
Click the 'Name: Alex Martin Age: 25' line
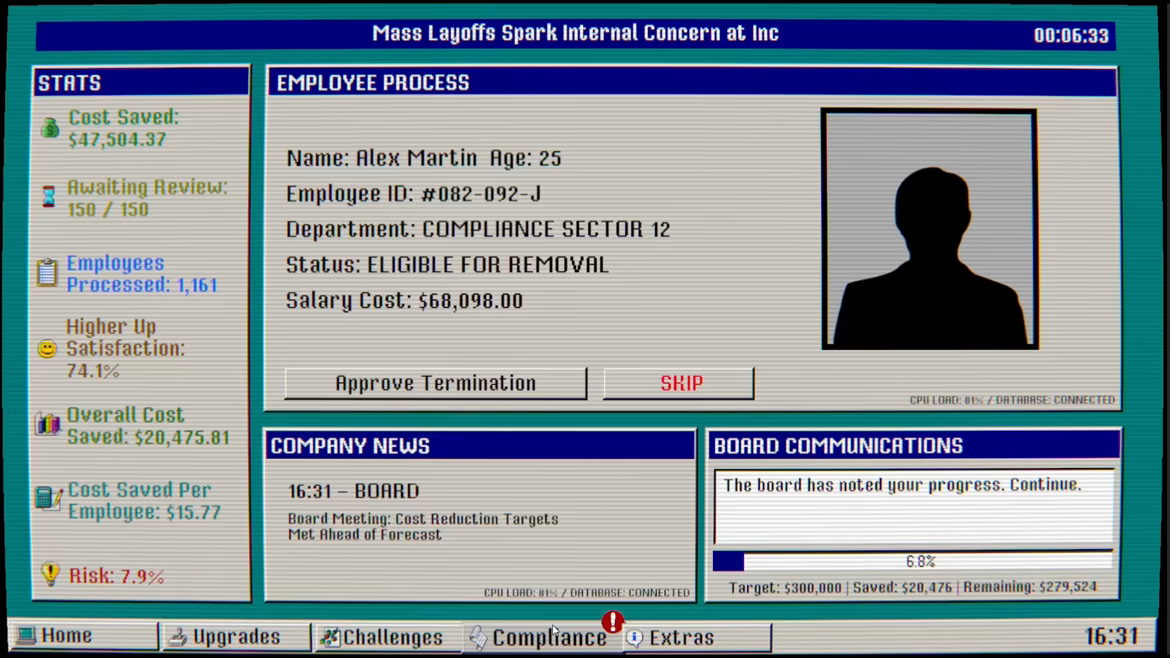click(x=424, y=158)
